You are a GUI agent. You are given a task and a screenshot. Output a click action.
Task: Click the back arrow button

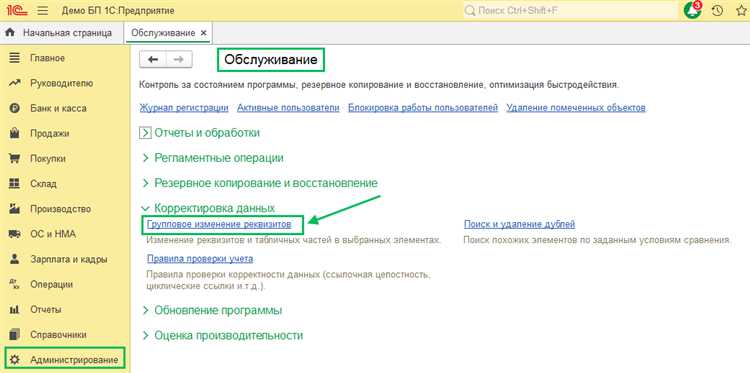(x=153, y=59)
